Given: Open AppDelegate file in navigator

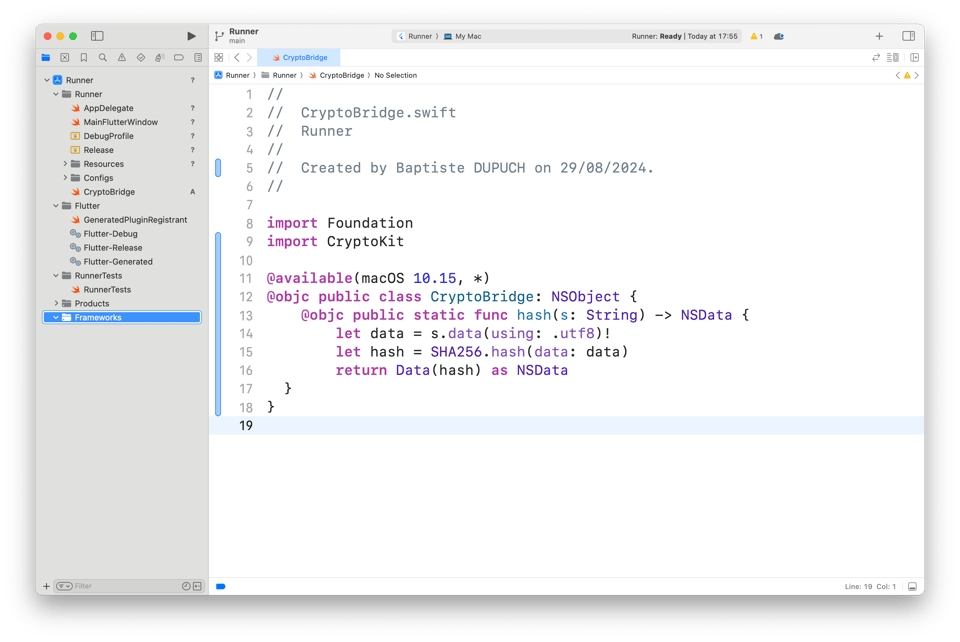Looking at the screenshot, I should [x=108, y=108].
